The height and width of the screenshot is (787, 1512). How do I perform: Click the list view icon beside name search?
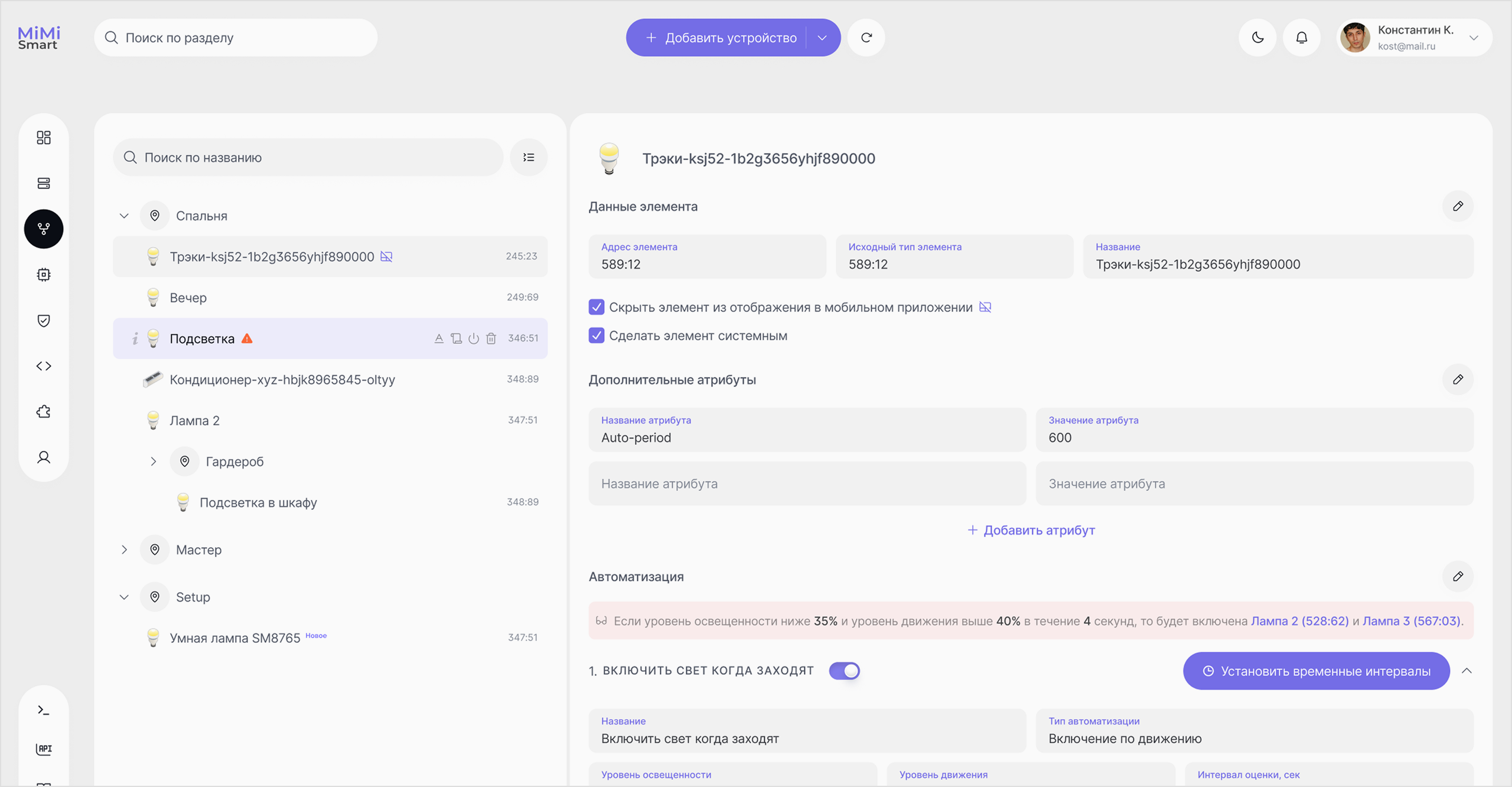click(529, 157)
